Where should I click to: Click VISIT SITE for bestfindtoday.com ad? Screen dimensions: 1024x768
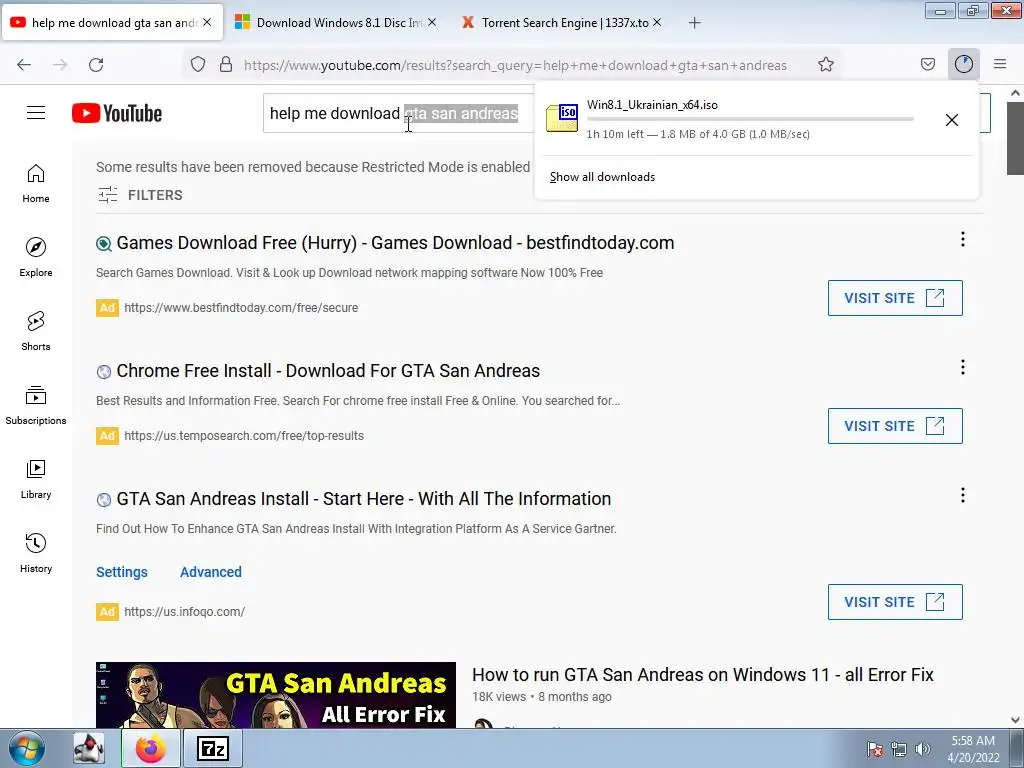(x=895, y=298)
